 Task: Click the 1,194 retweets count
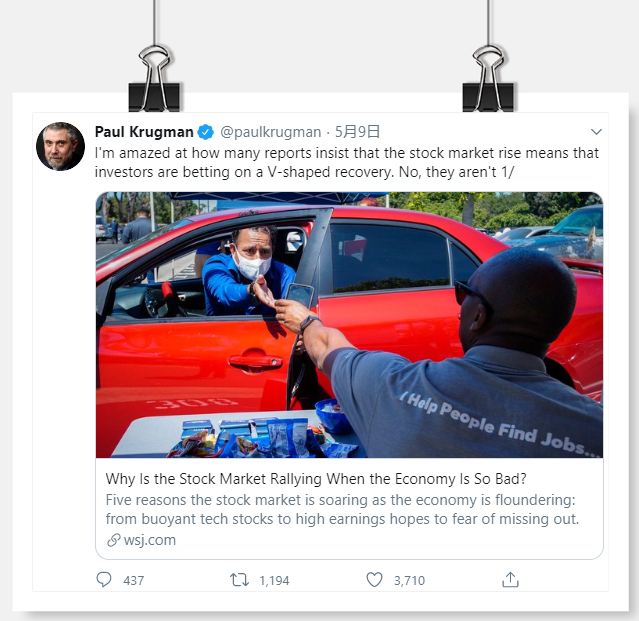point(274,580)
